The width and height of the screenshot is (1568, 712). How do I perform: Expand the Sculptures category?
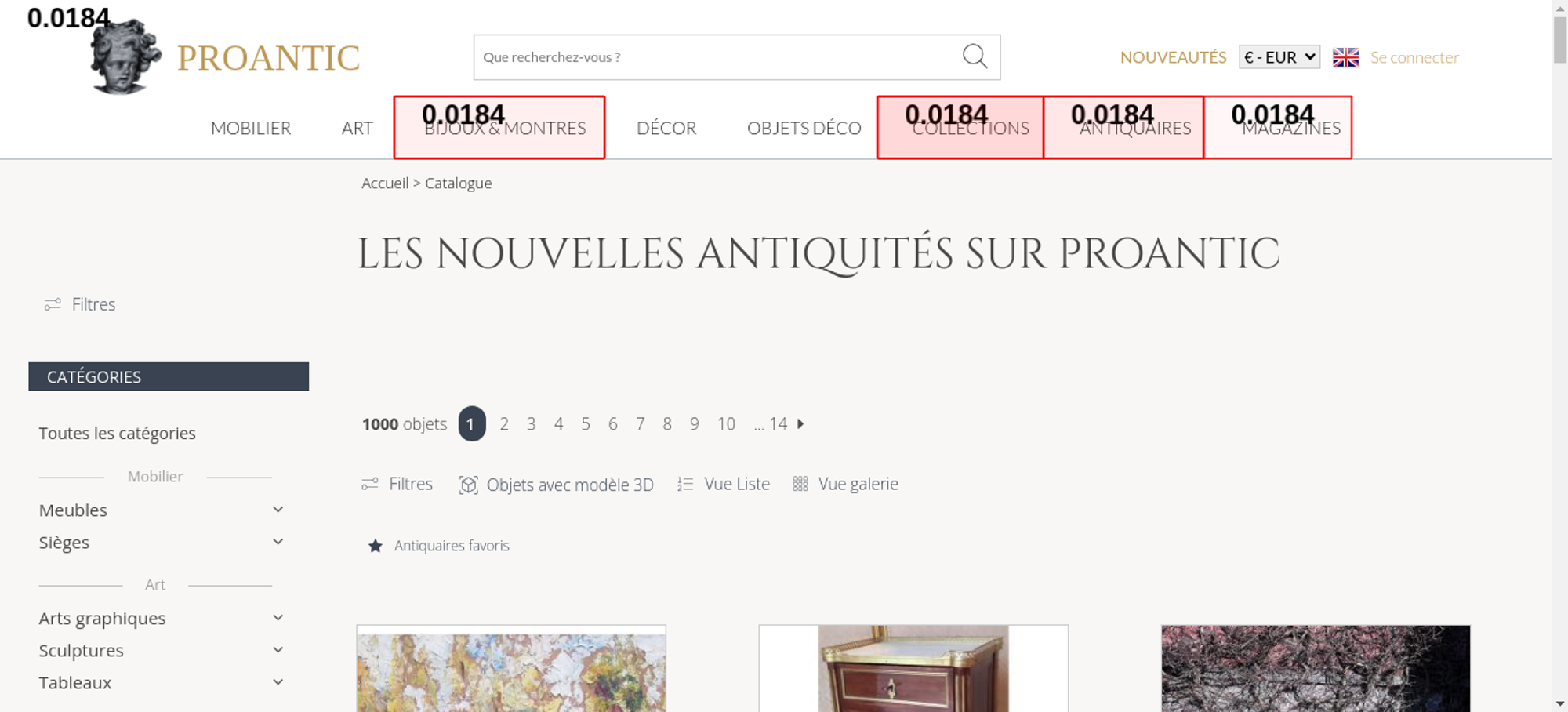278,650
